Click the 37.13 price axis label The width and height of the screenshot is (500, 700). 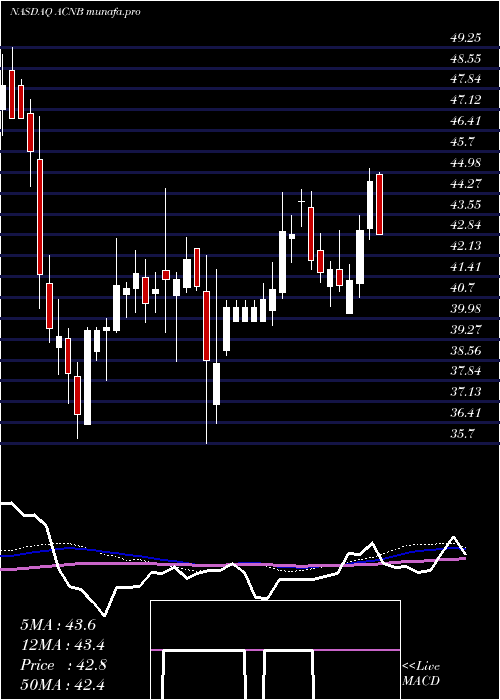(x=466, y=392)
